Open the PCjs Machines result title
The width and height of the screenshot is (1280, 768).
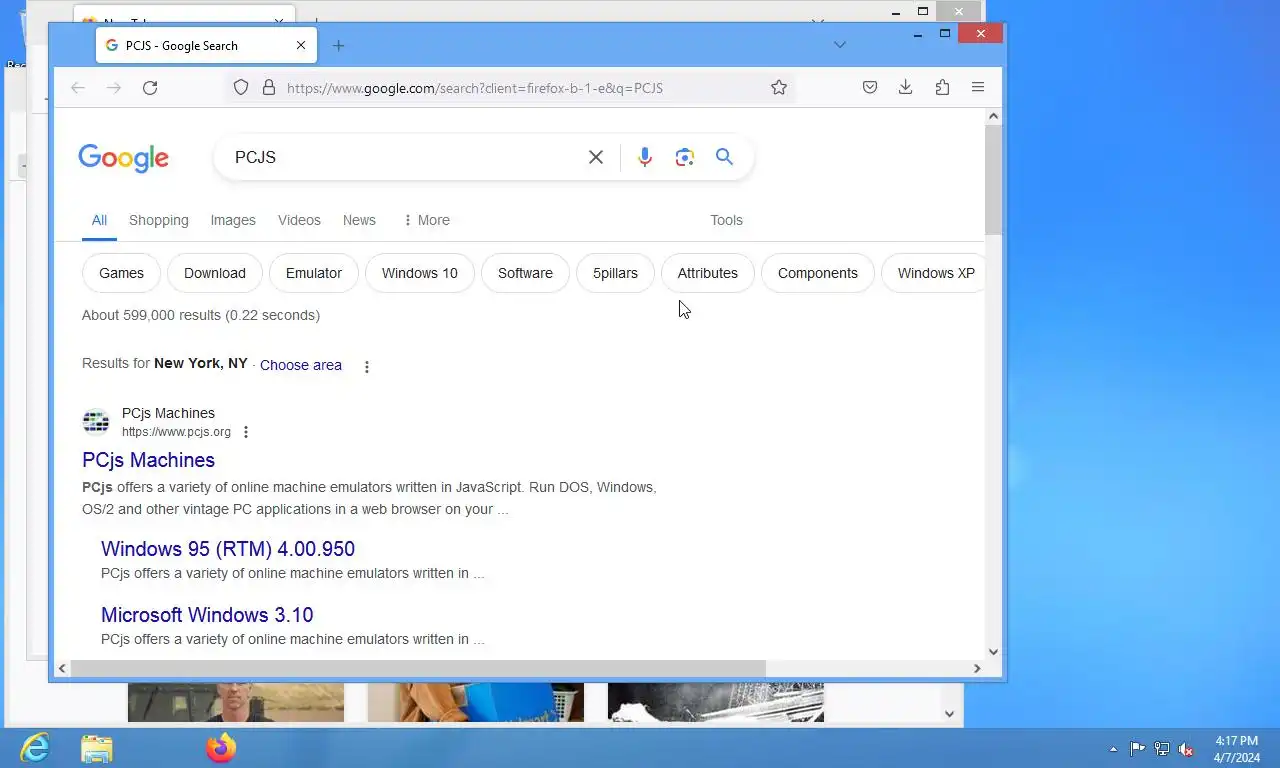(x=148, y=460)
